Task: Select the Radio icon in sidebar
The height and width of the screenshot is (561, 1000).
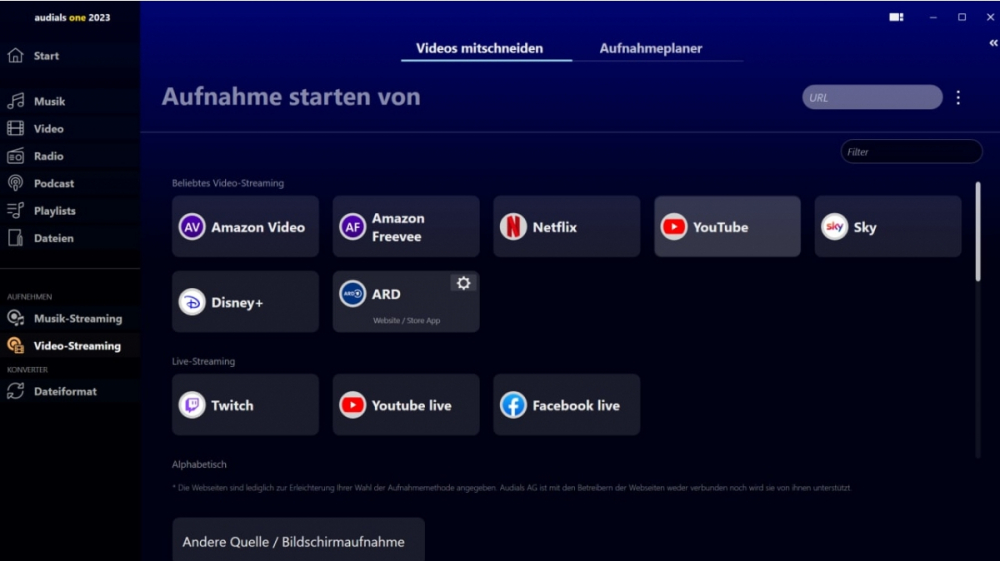Action: [x=15, y=156]
